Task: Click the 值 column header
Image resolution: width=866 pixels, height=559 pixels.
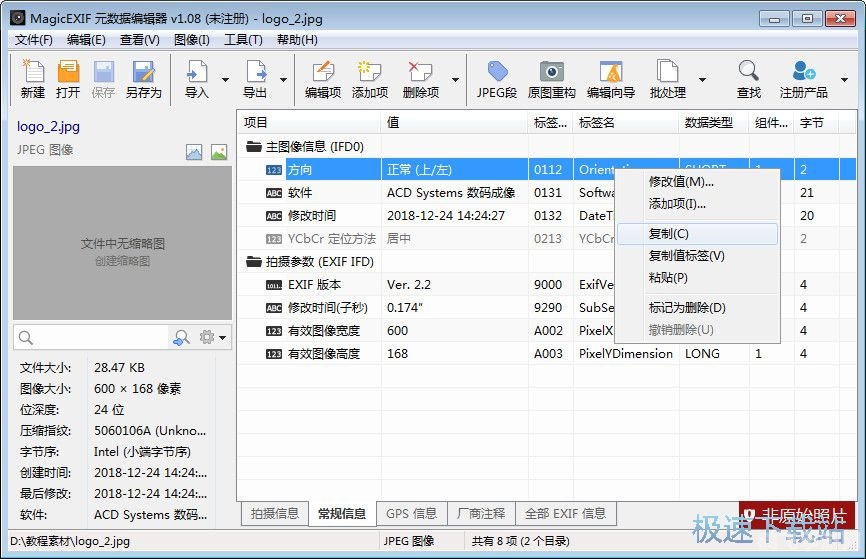Action: (x=455, y=122)
